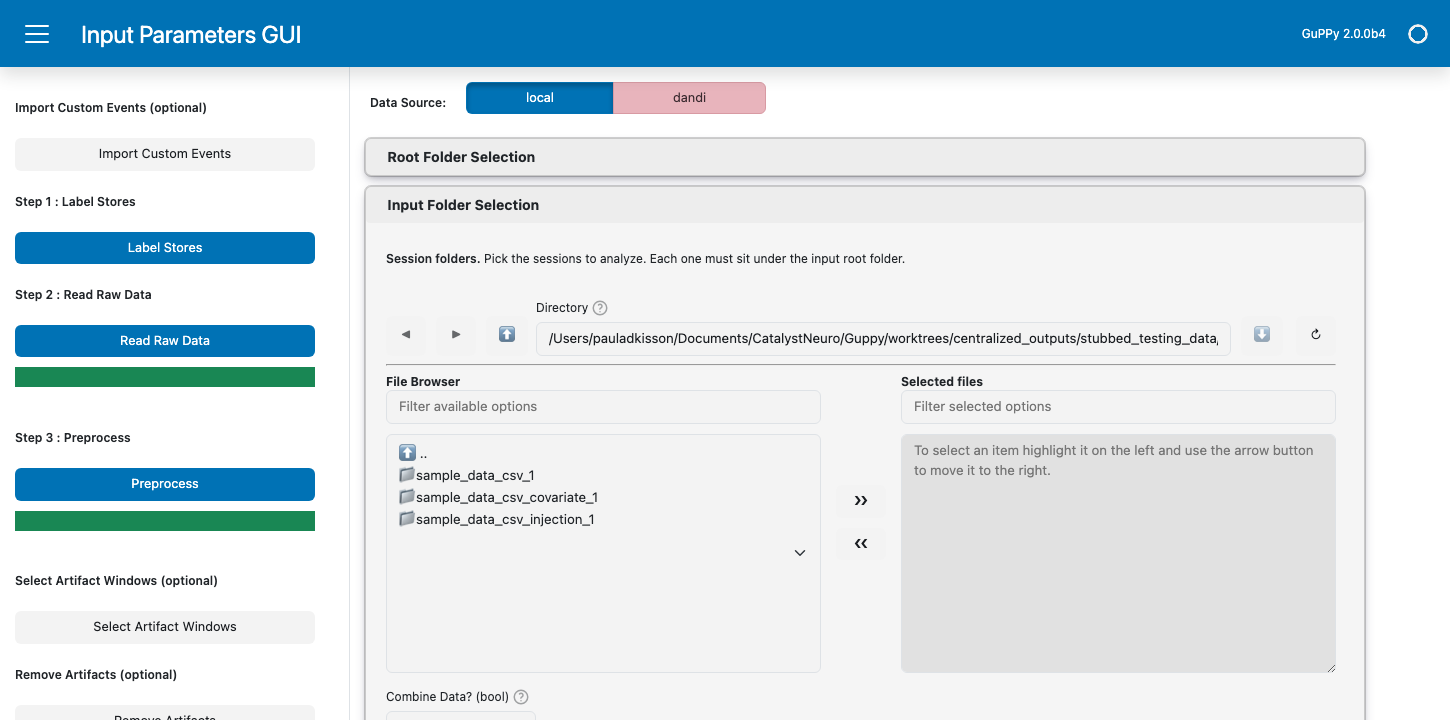Select the sample_data_csv_covariate_1 folder name
The height and width of the screenshot is (720, 1450).
(507, 497)
